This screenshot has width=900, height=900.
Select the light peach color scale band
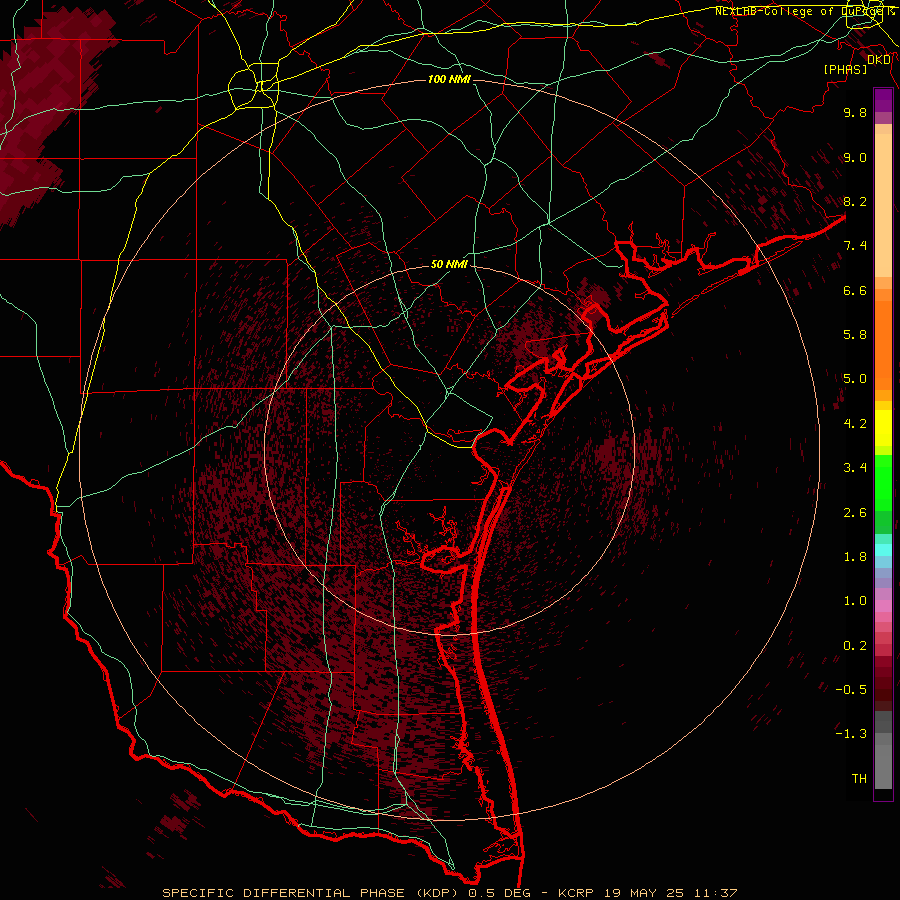coord(883,205)
